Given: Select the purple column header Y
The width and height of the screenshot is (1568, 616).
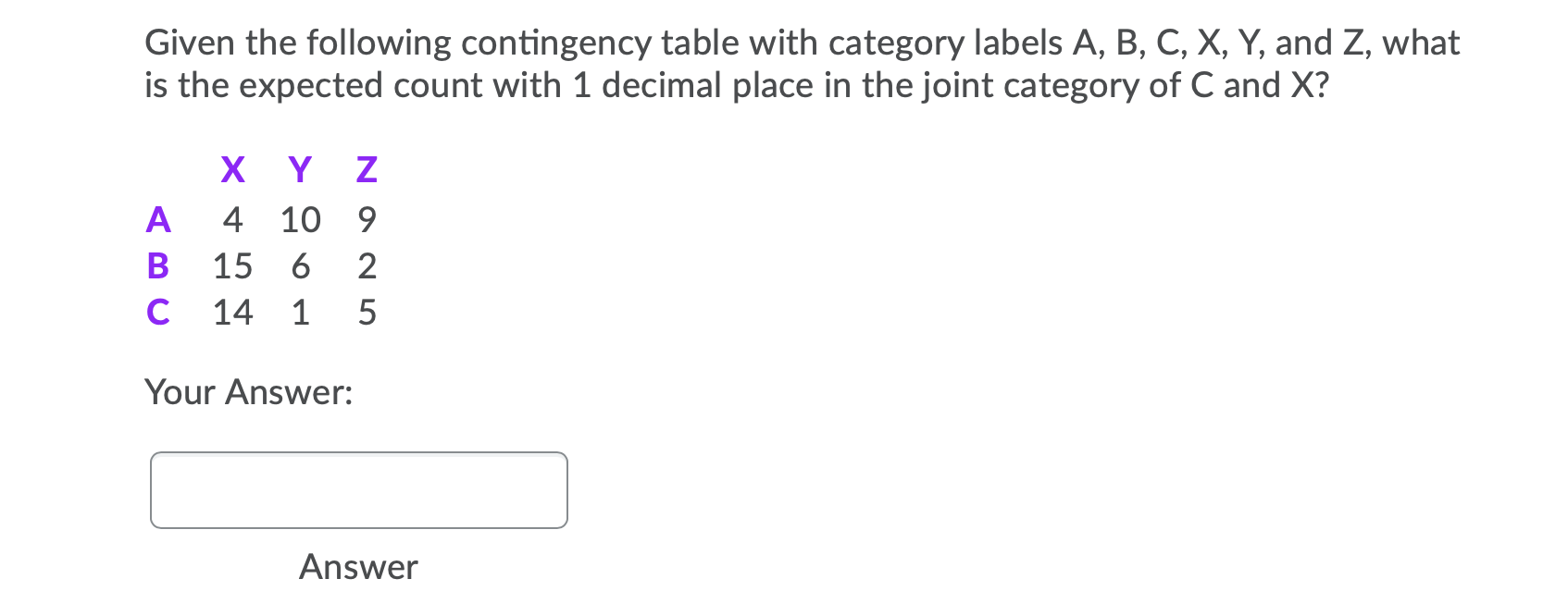Looking at the screenshot, I should click(x=300, y=169).
